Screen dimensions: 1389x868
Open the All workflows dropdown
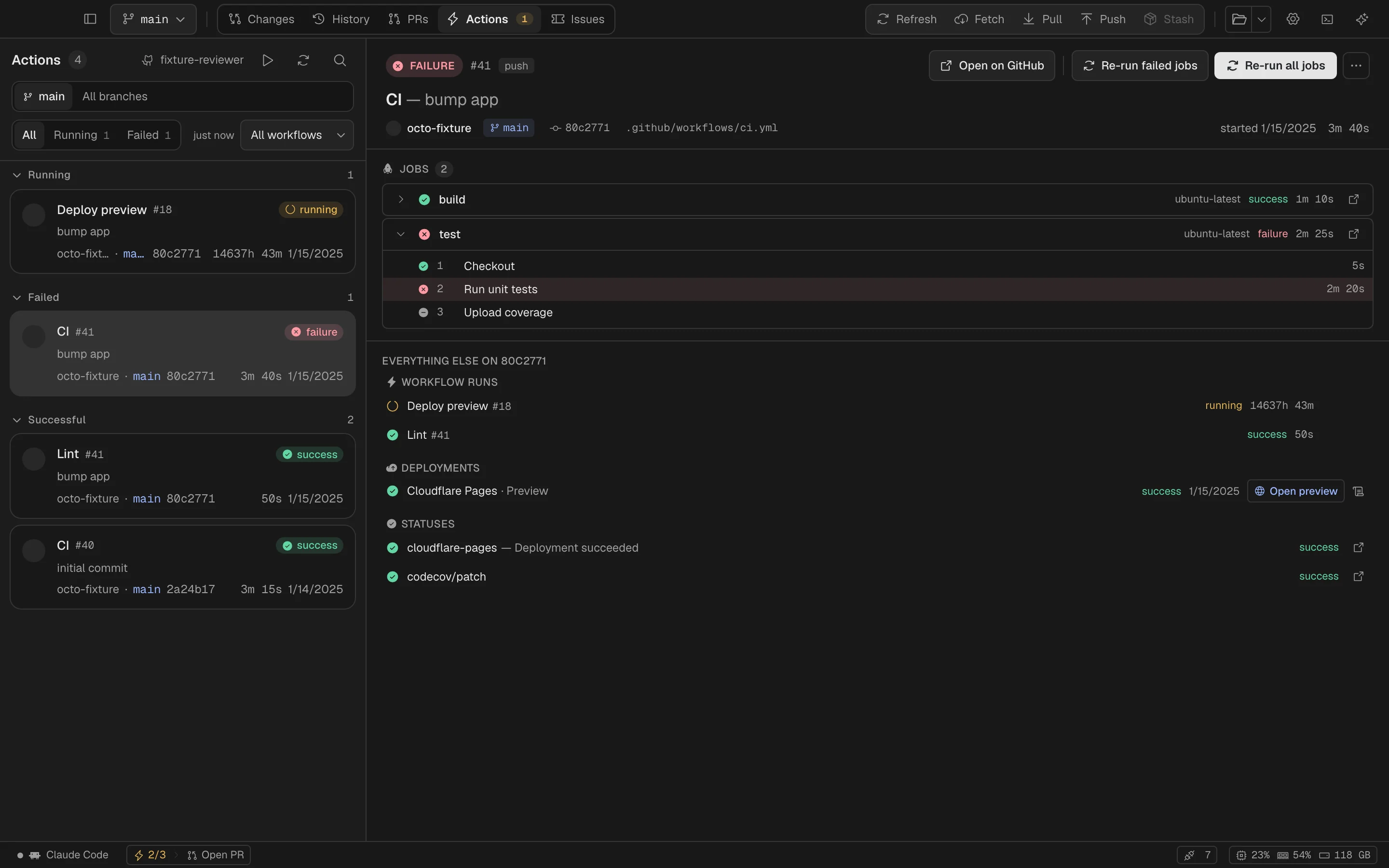click(297, 135)
